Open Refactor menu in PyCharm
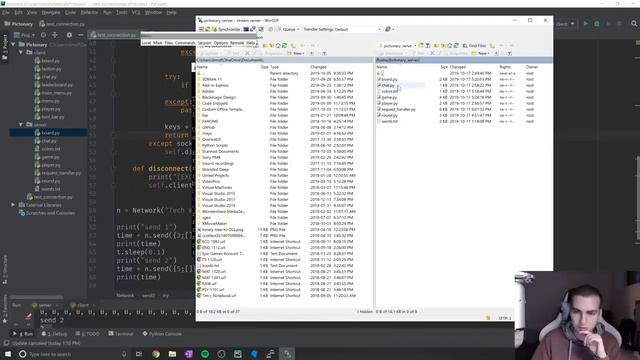This screenshot has width=640, height=360. (x=89, y=13)
